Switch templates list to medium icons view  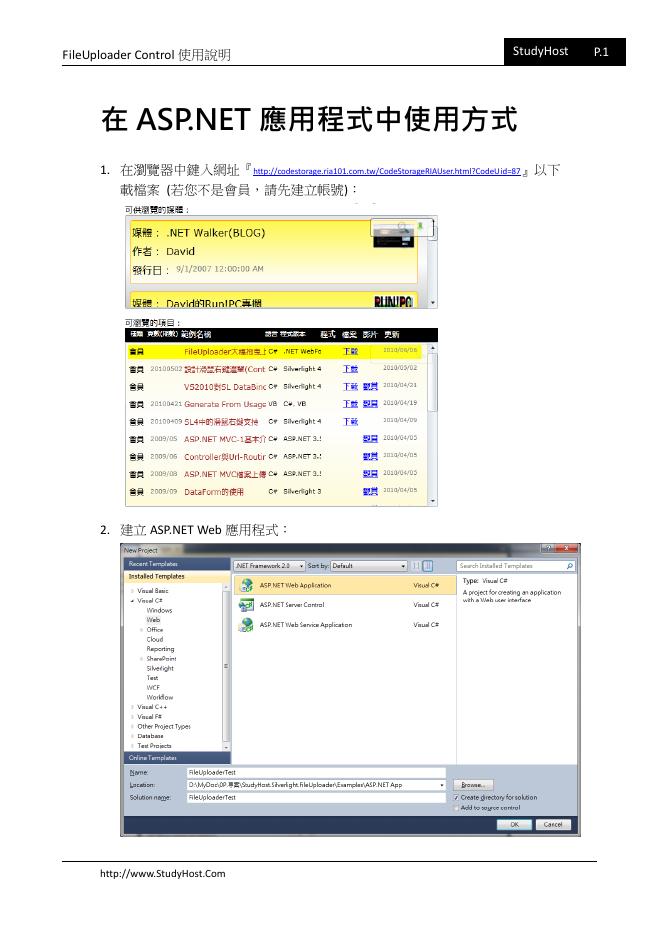427,565
